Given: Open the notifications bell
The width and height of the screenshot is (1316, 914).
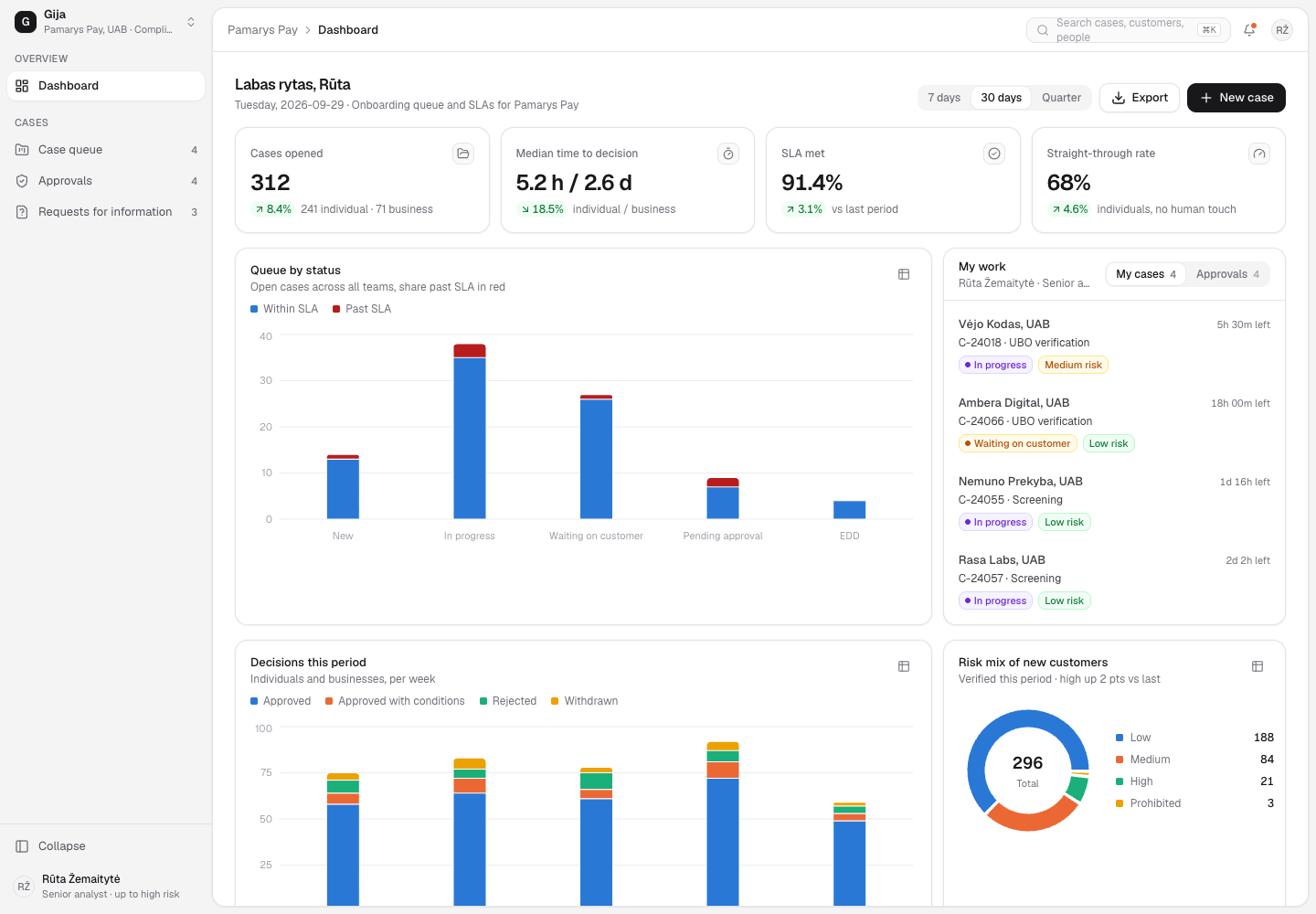Looking at the screenshot, I should coord(1249,30).
